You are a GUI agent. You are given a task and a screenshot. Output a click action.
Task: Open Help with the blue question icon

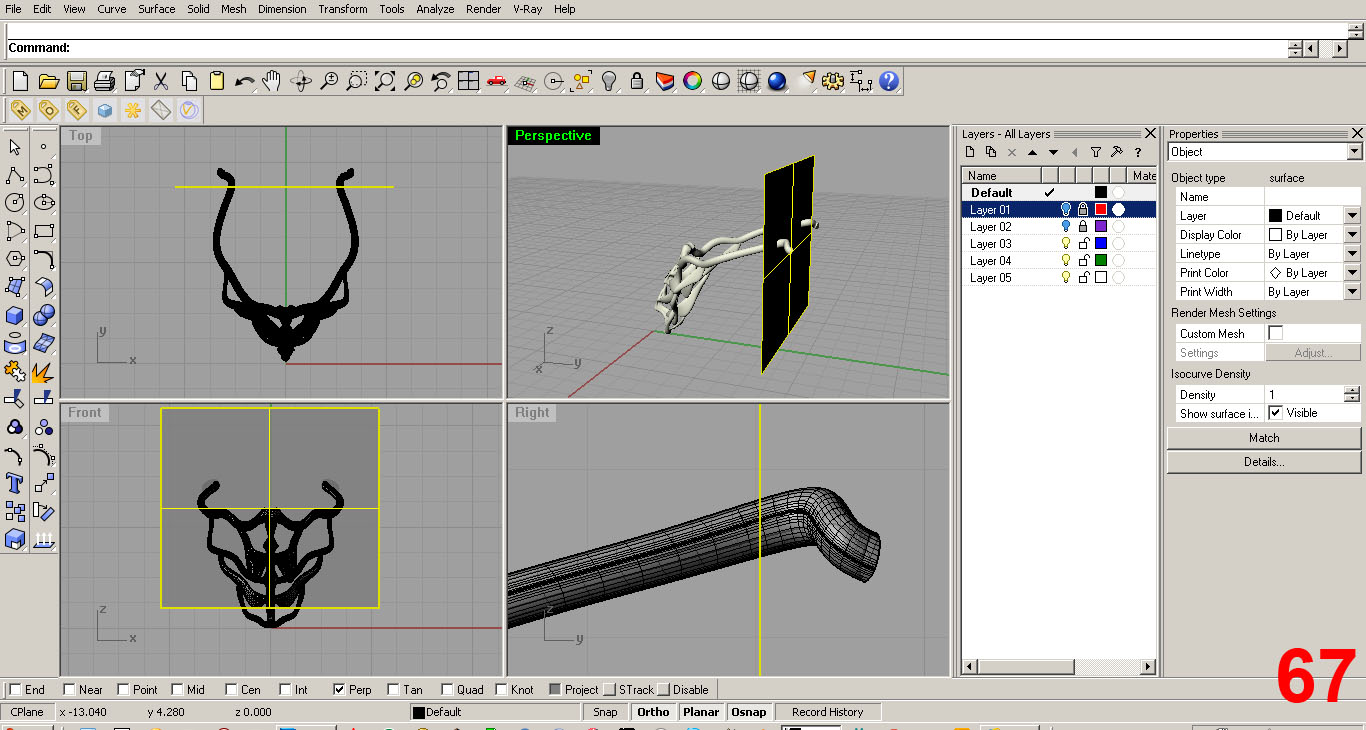click(x=889, y=81)
